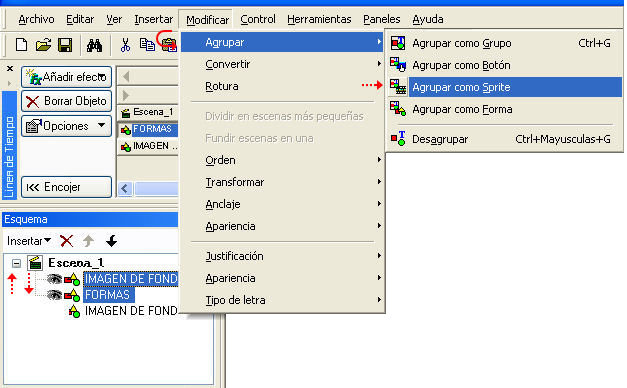Viewport: 627px width, 388px height.
Task: Click Linea de Tiempo vertical tab
Action: (9, 145)
